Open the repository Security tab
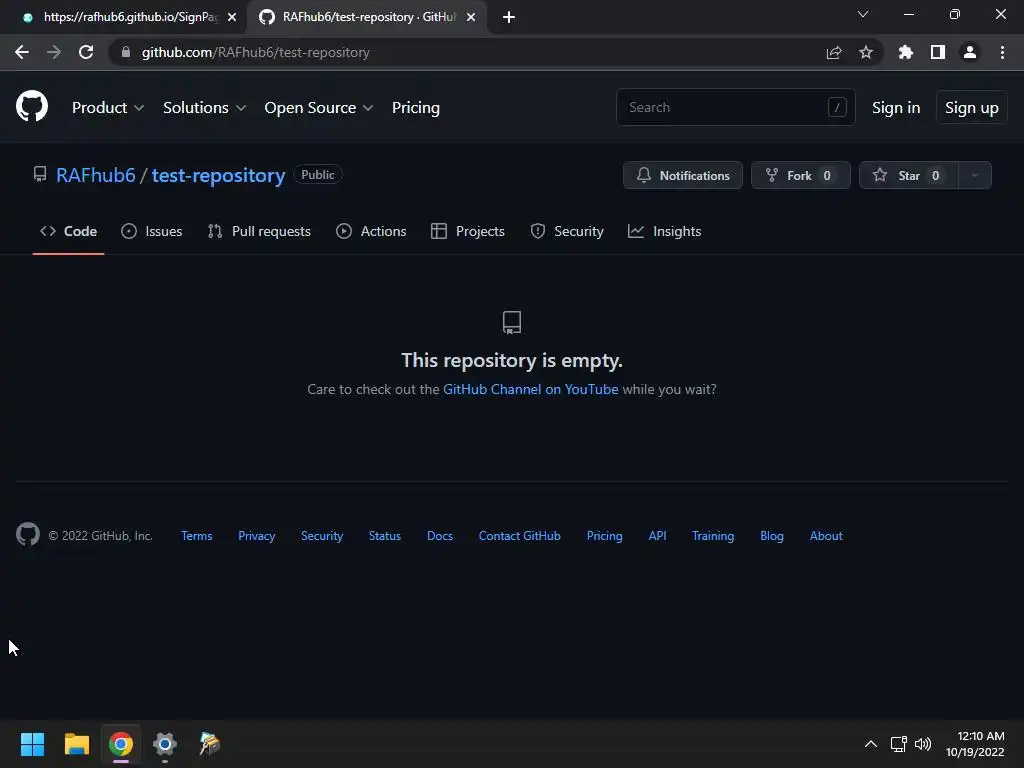 567,231
